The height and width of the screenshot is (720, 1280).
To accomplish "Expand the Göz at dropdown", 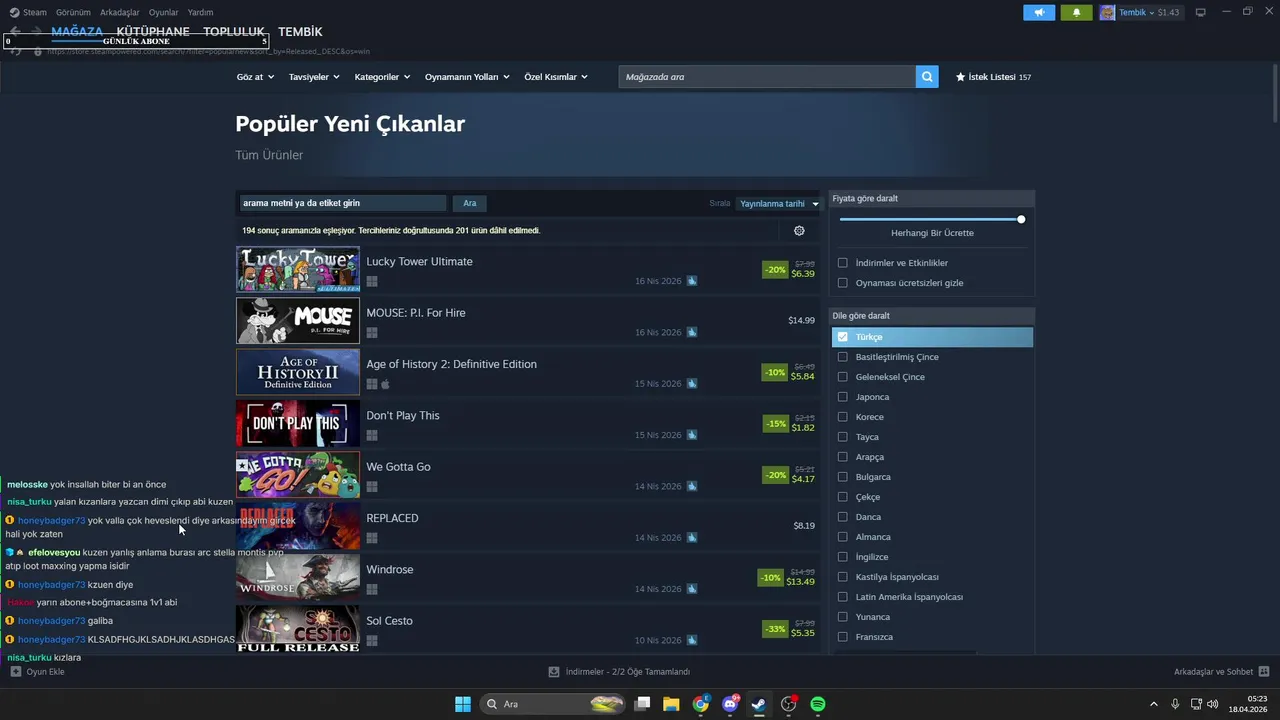I will tap(255, 77).
